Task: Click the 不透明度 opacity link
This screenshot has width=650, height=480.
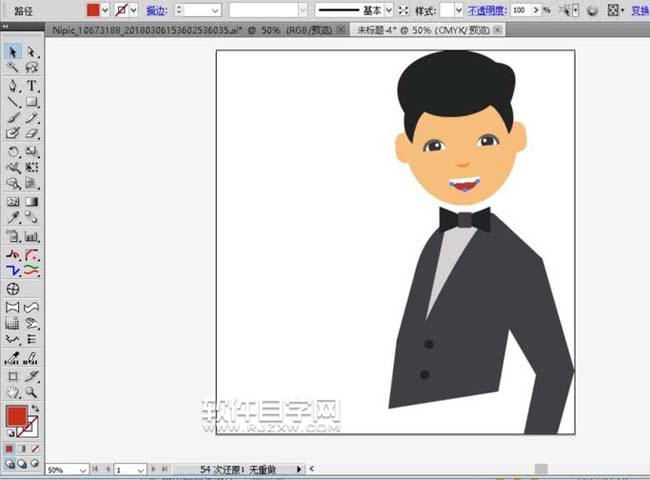Action: 487,9
